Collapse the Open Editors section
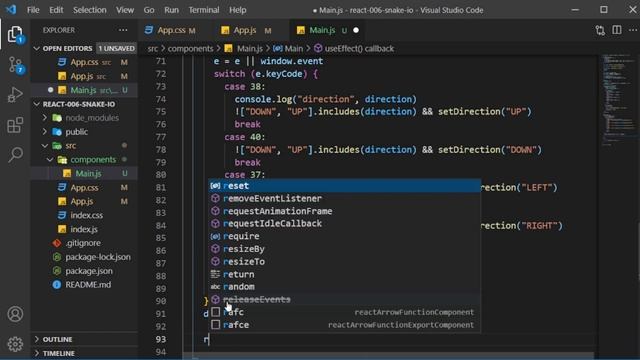 pos(84,48)
